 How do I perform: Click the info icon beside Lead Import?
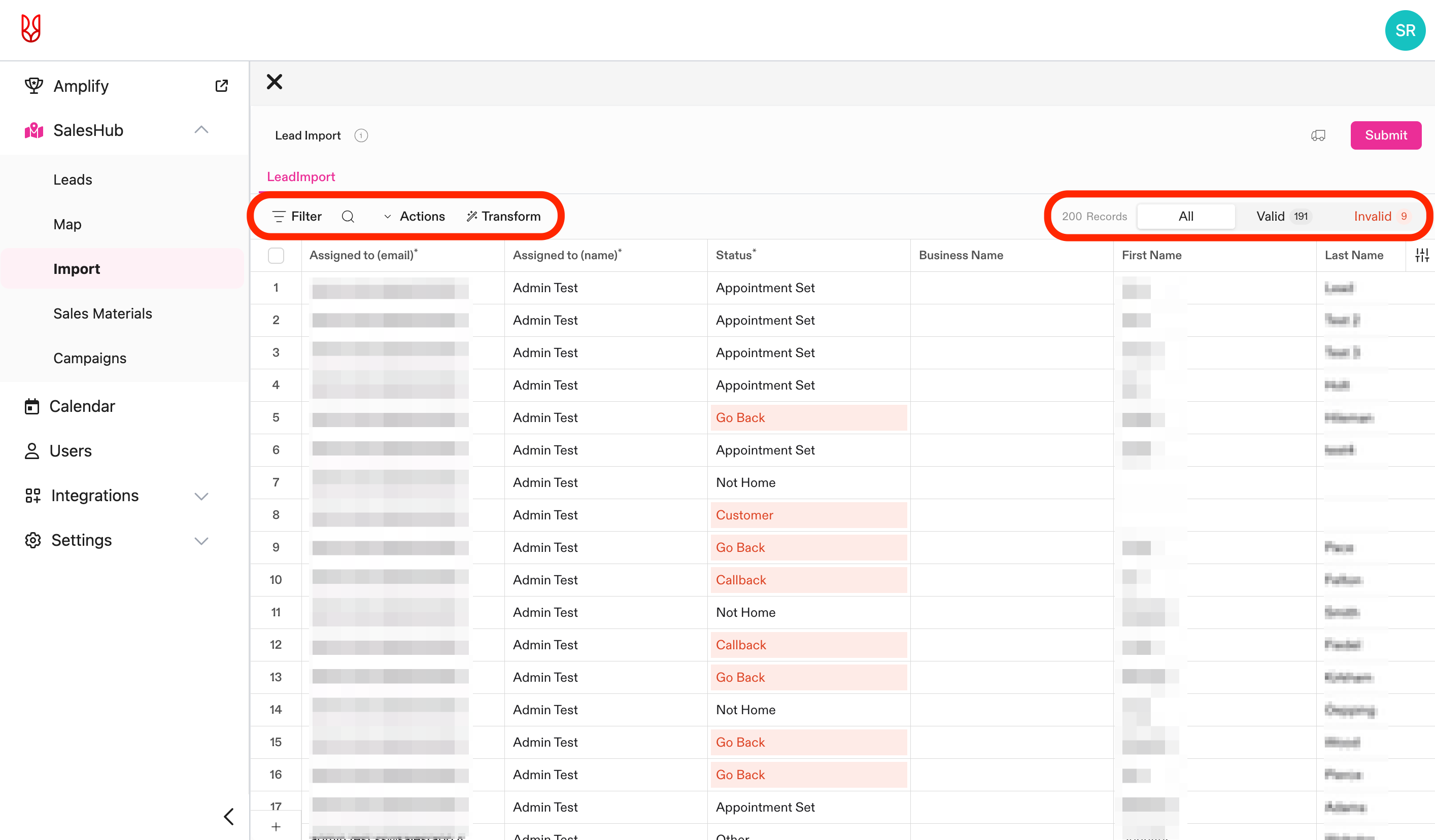point(361,135)
